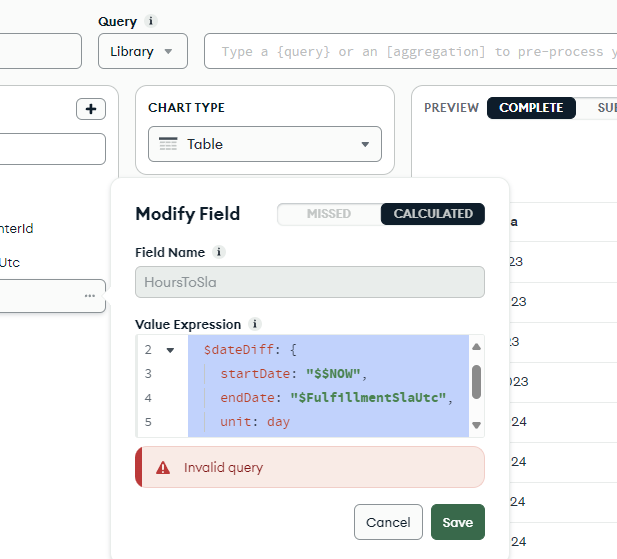The height and width of the screenshot is (559, 617).
Task: Open the Library query dropdown
Action: [x=142, y=52]
